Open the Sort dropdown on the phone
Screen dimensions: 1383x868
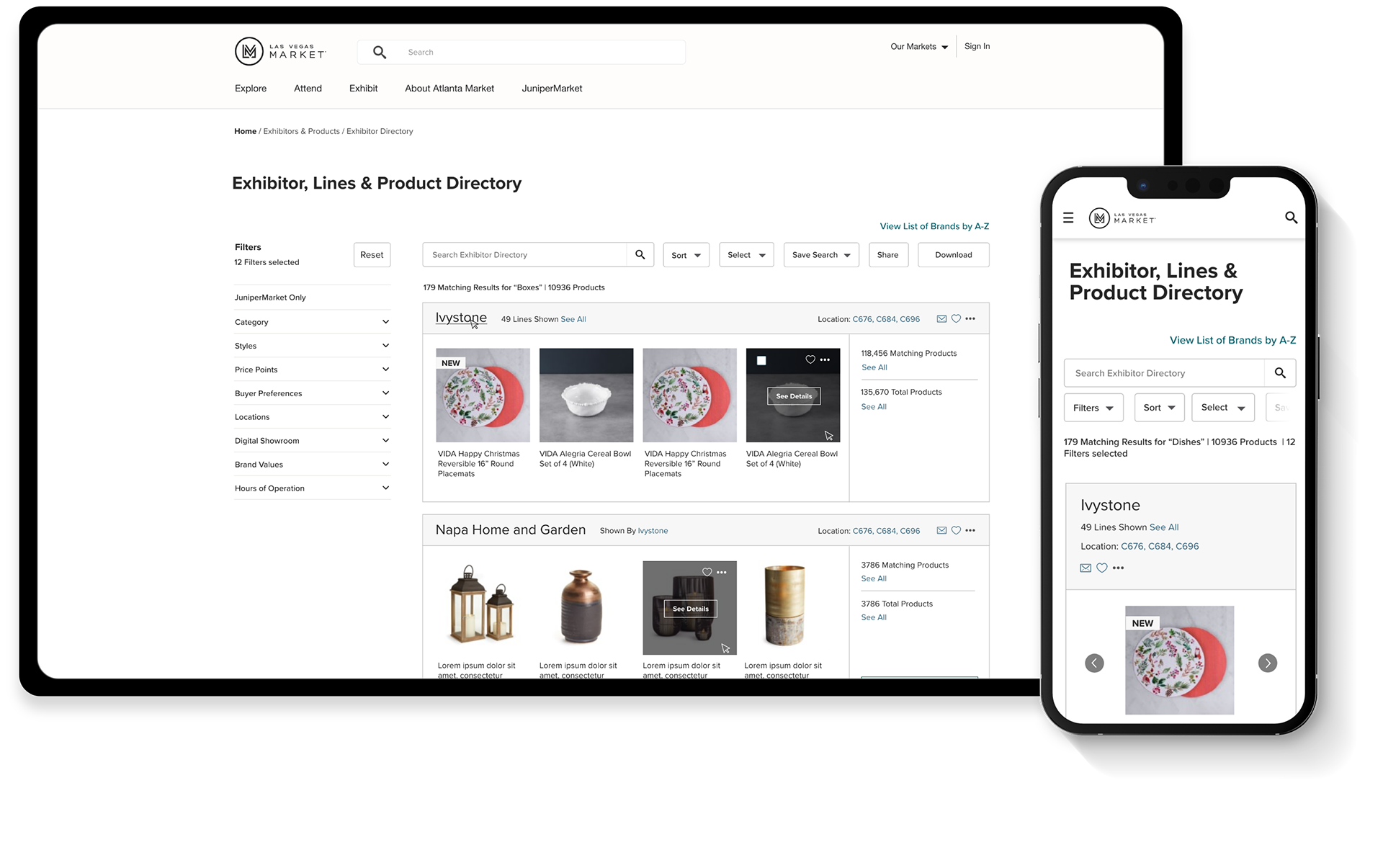[x=1160, y=408]
